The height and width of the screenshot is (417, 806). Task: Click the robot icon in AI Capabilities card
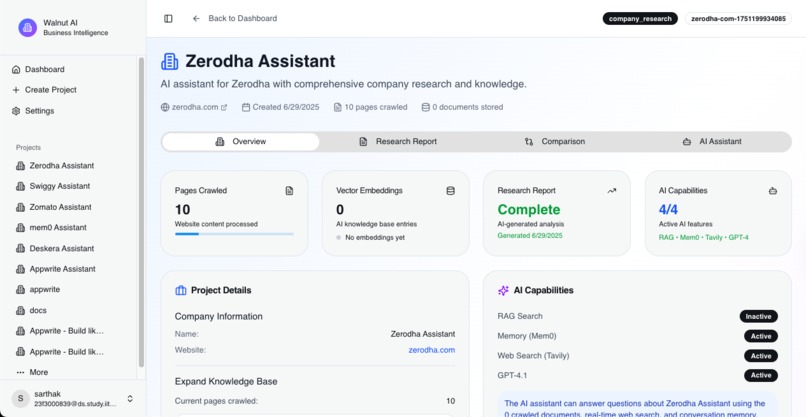(773, 191)
